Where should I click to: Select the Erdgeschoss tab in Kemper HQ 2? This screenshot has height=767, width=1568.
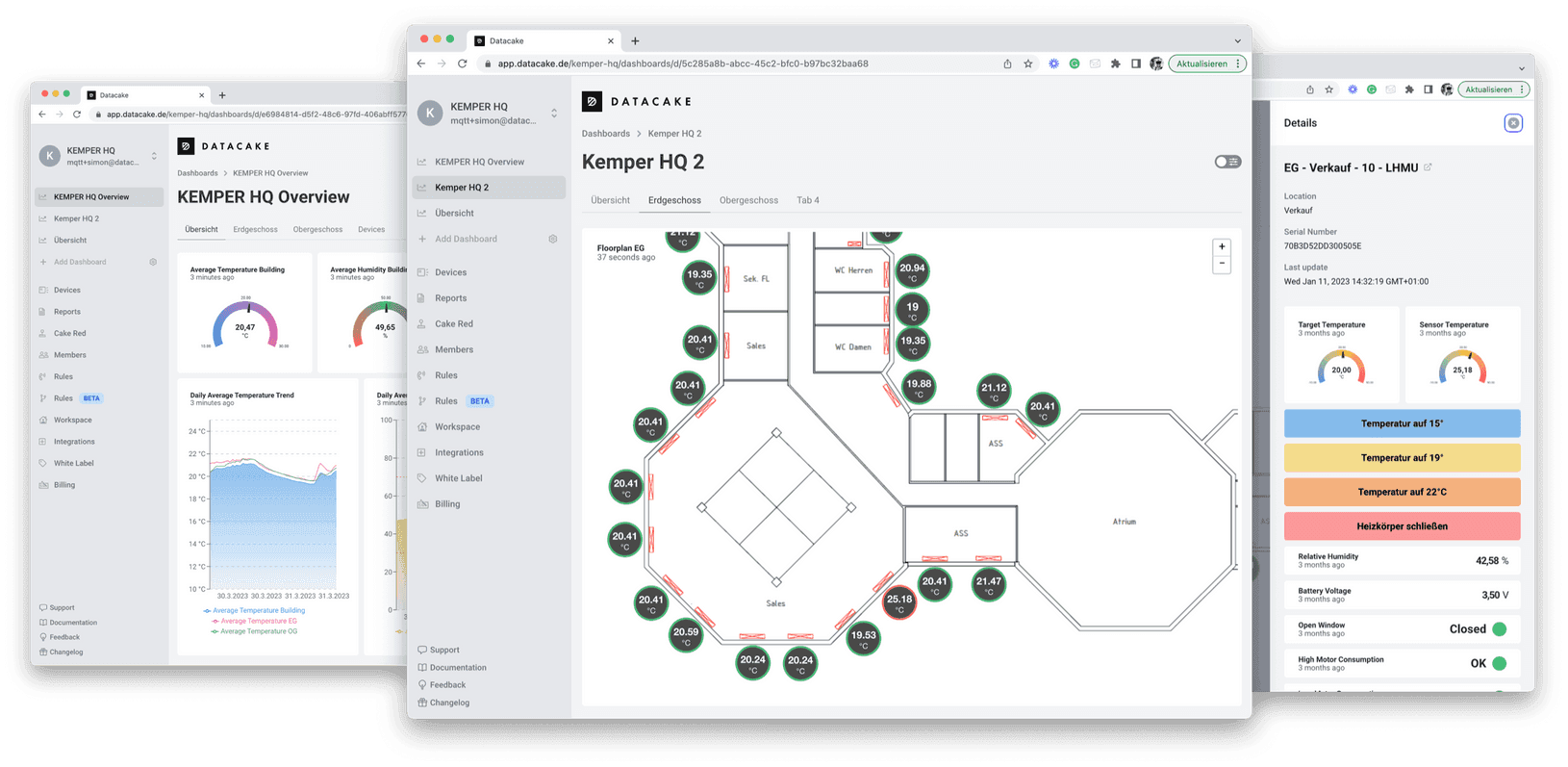click(x=674, y=200)
